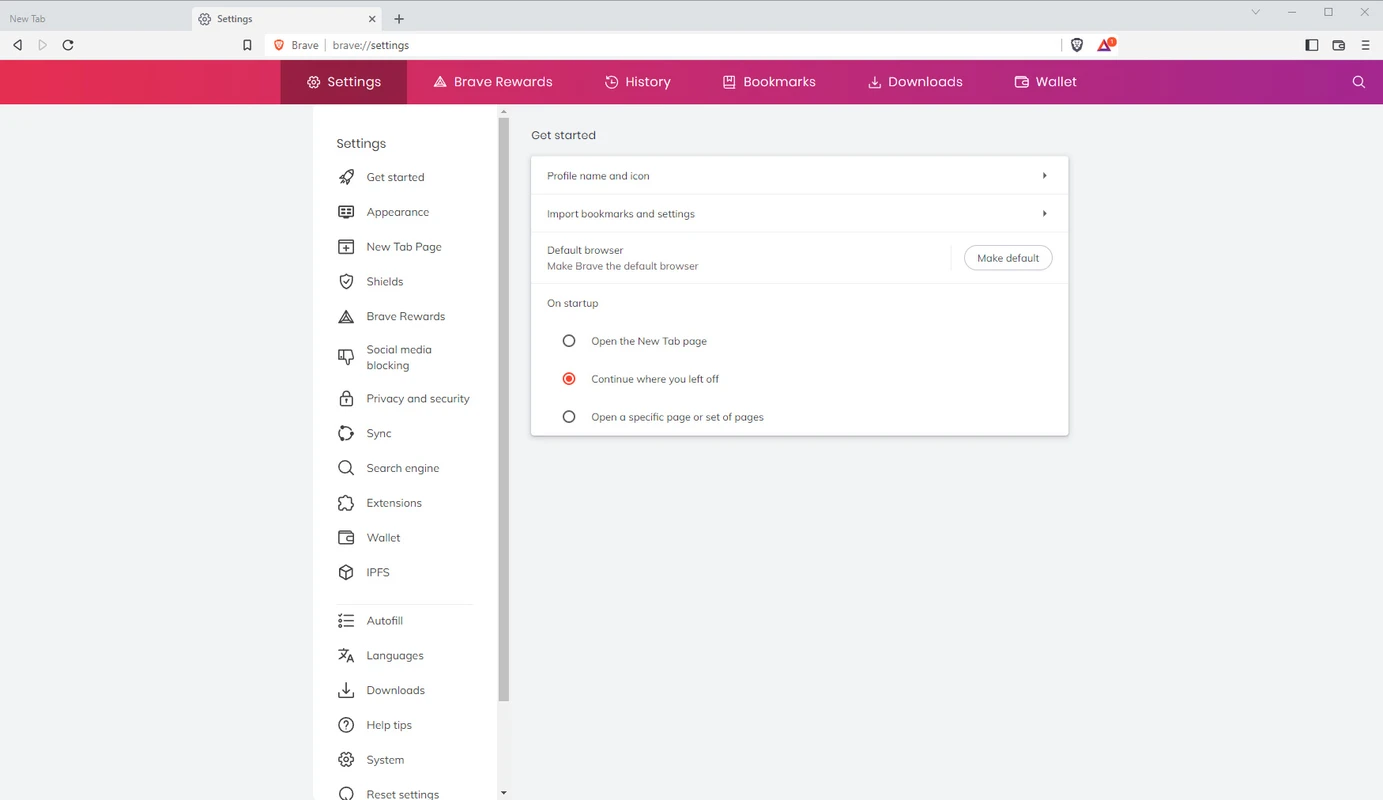Click the IPFS cube icon
Image resolution: width=1383 pixels, height=800 pixels.
click(346, 572)
